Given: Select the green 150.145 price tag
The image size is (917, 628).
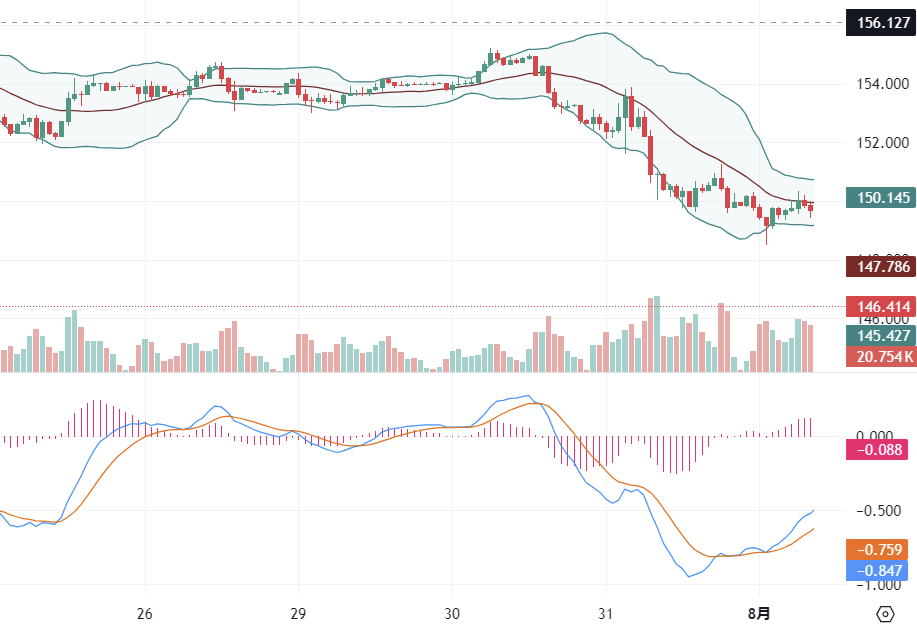Looking at the screenshot, I should 880,198.
